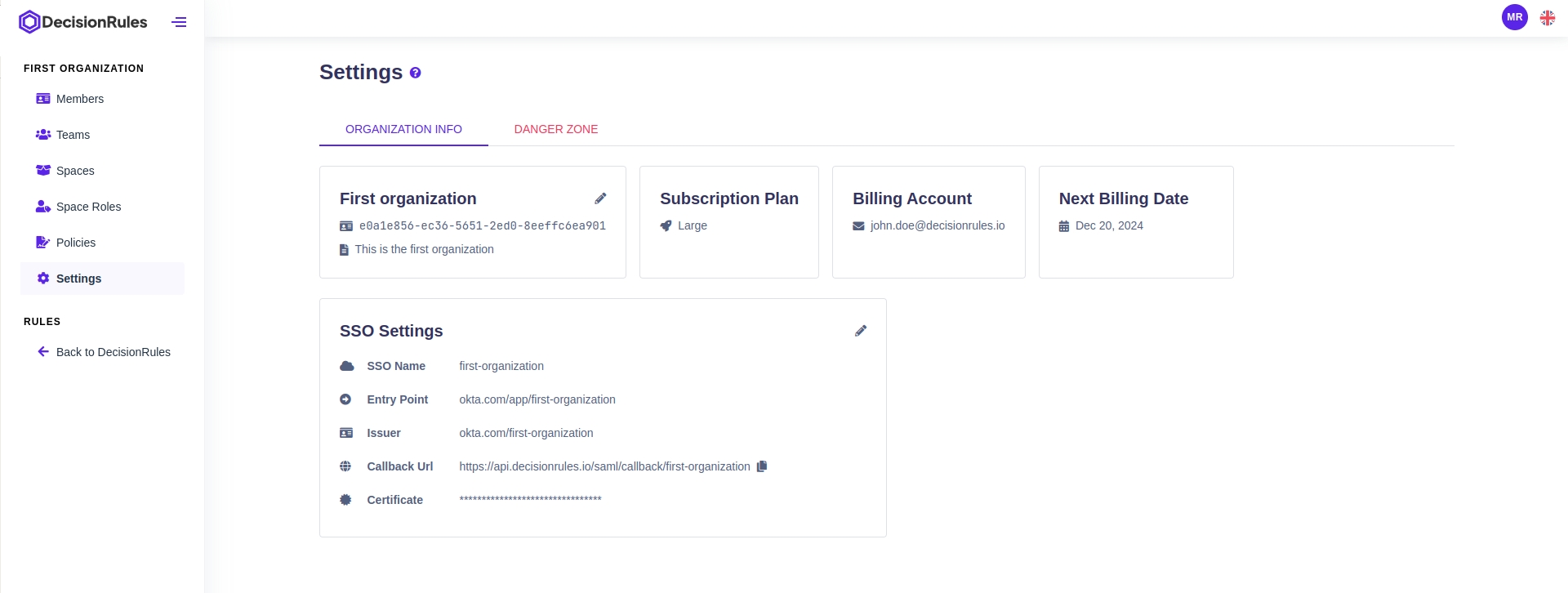Open the Policies section
The image size is (1568, 593).
point(76,243)
